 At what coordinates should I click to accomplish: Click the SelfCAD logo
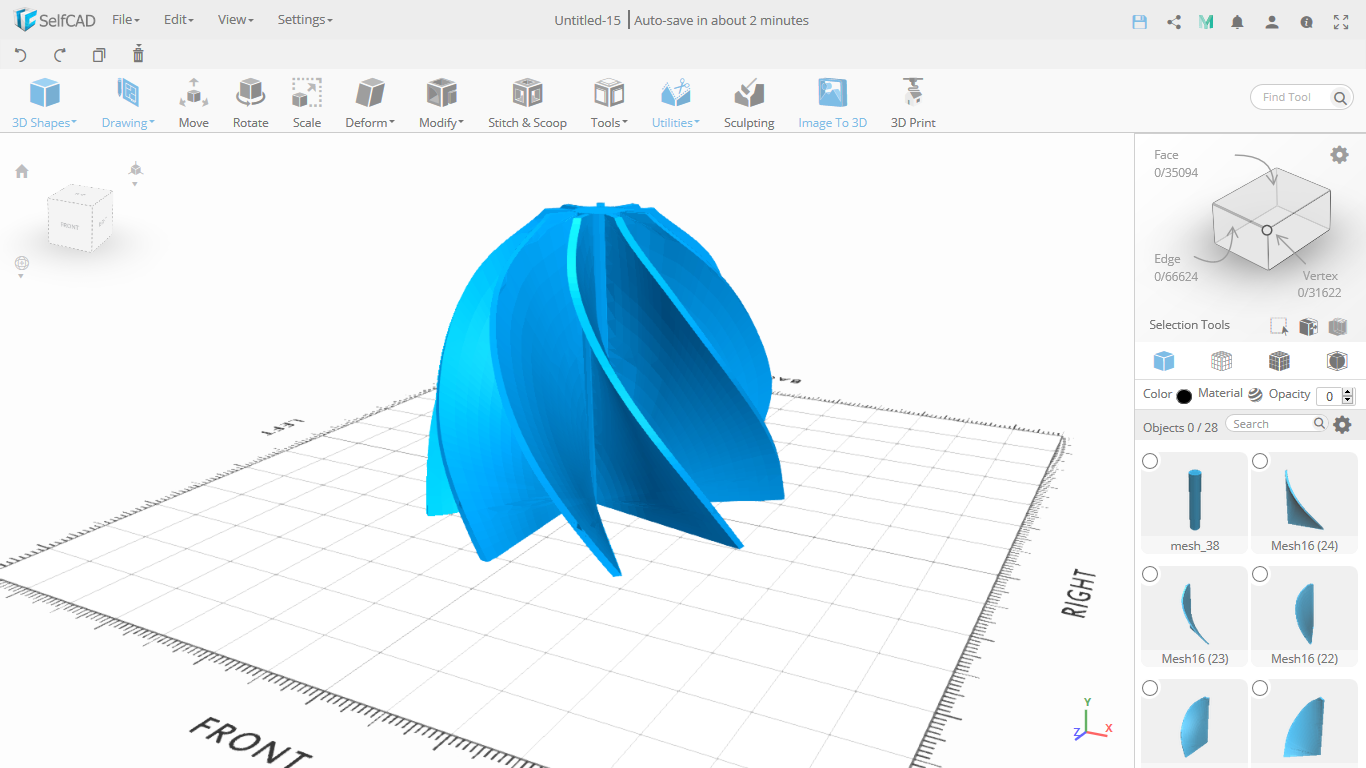tap(55, 20)
